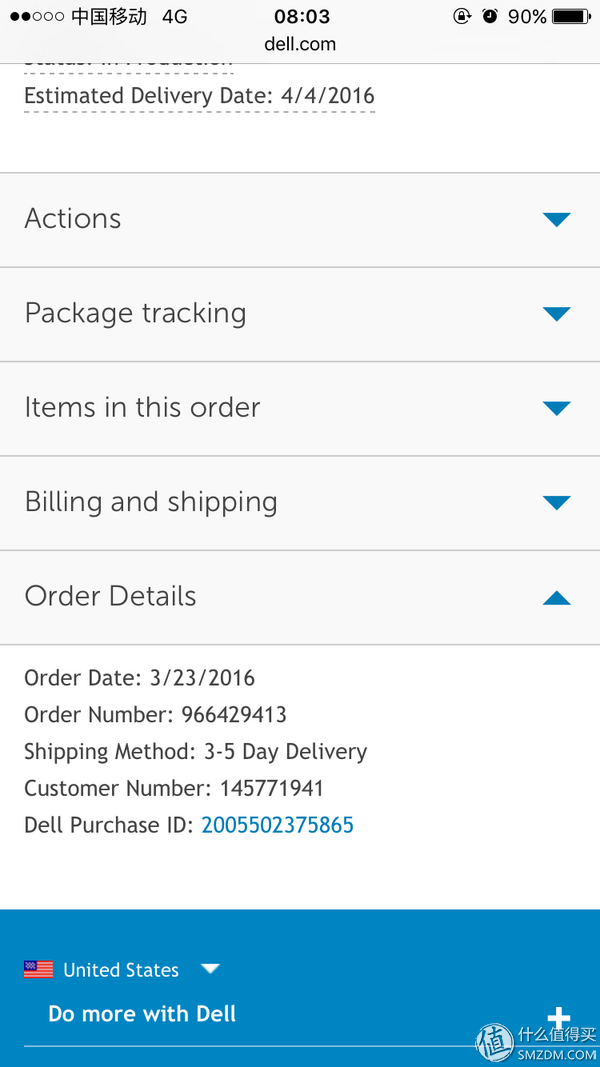Image resolution: width=600 pixels, height=1067 pixels.
Task: Tap the Actions section label
Action: tap(73, 219)
